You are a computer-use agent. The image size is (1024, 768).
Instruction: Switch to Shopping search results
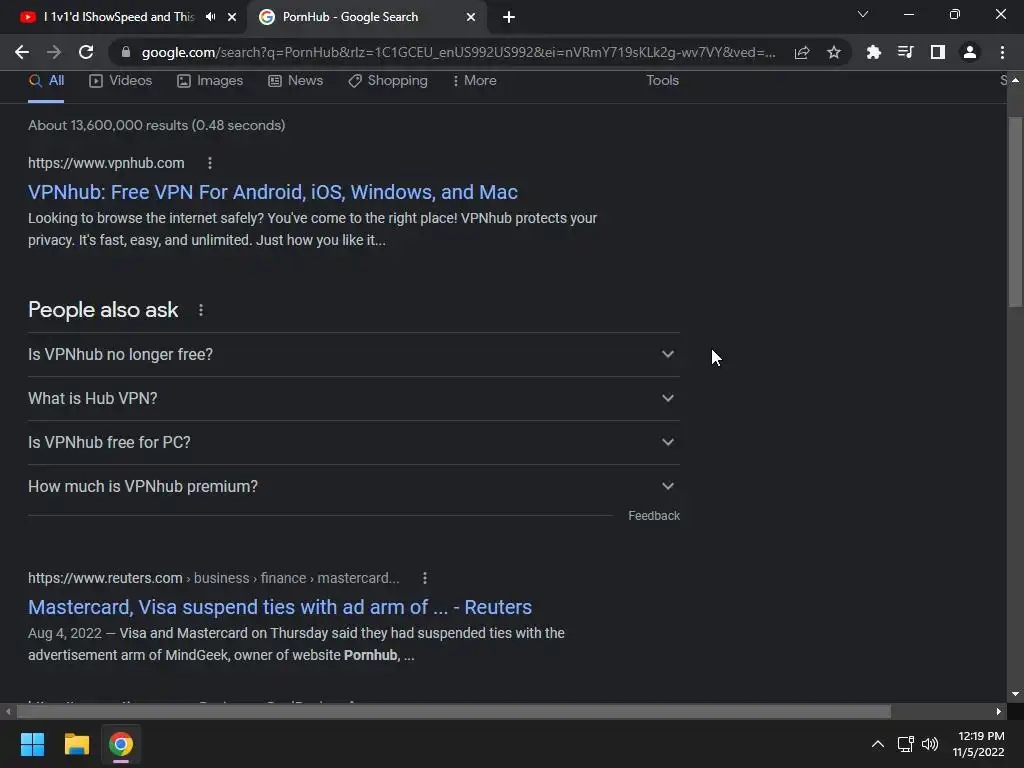(x=388, y=81)
